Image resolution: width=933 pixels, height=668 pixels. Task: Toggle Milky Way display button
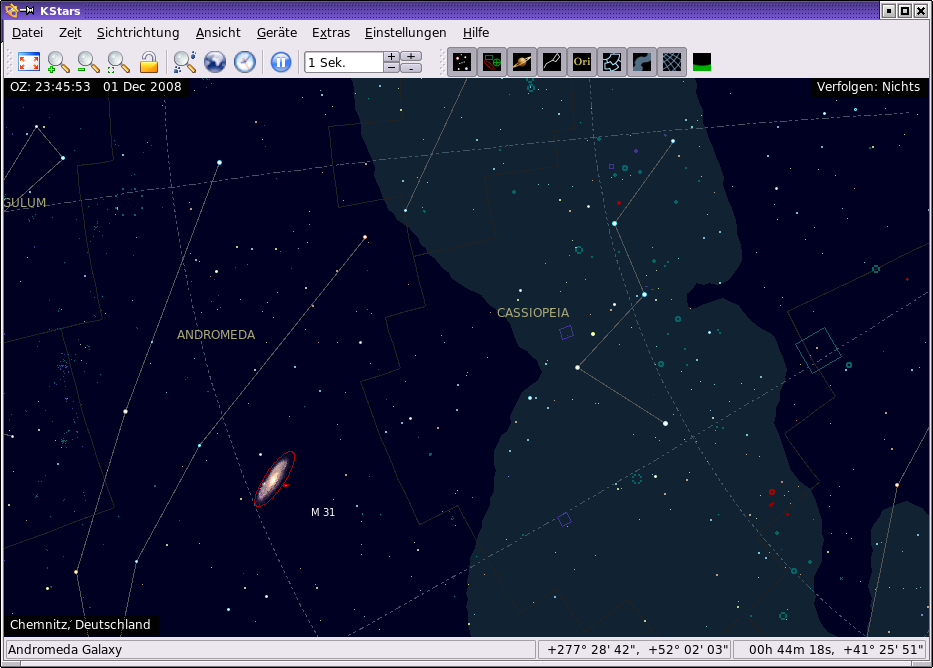642,62
